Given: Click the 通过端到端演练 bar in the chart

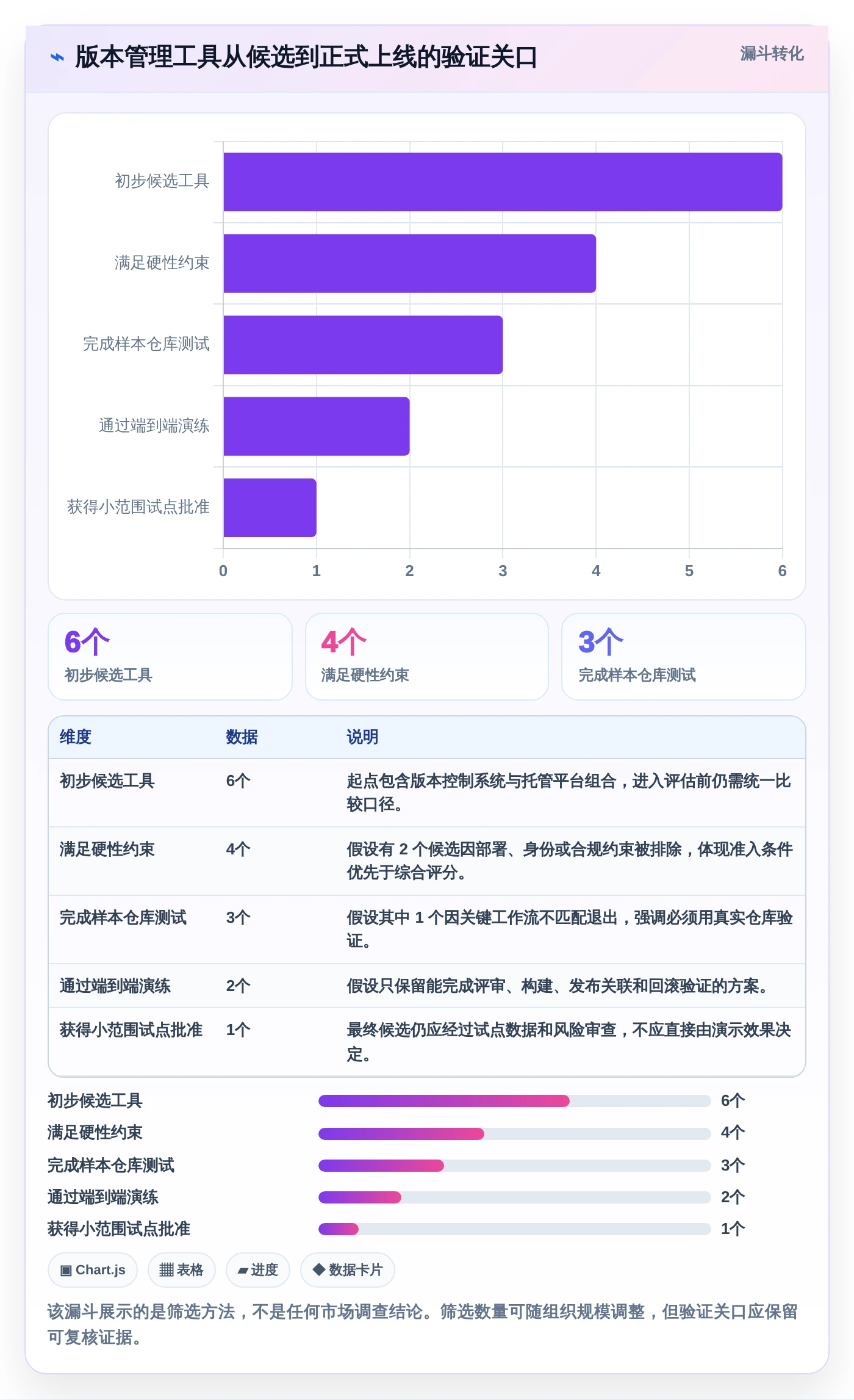Looking at the screenshot, I should 316,427.
